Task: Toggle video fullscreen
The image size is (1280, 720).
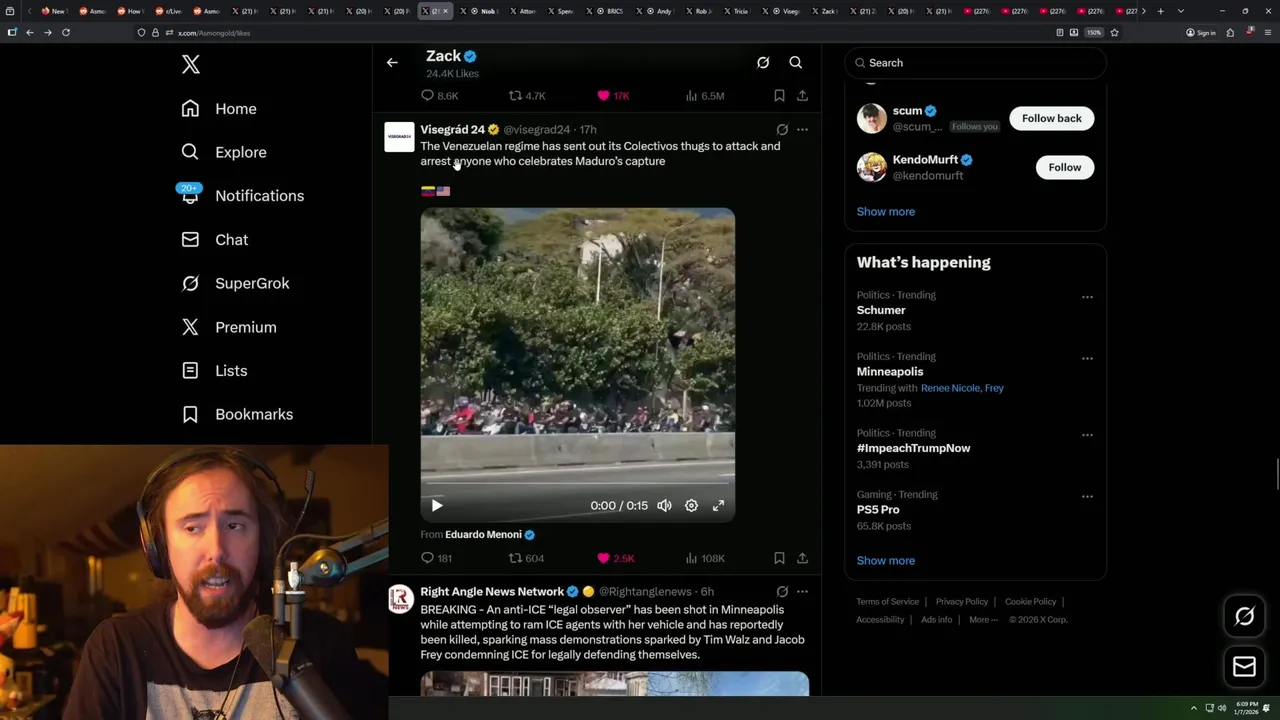Action: click(718, 506)
